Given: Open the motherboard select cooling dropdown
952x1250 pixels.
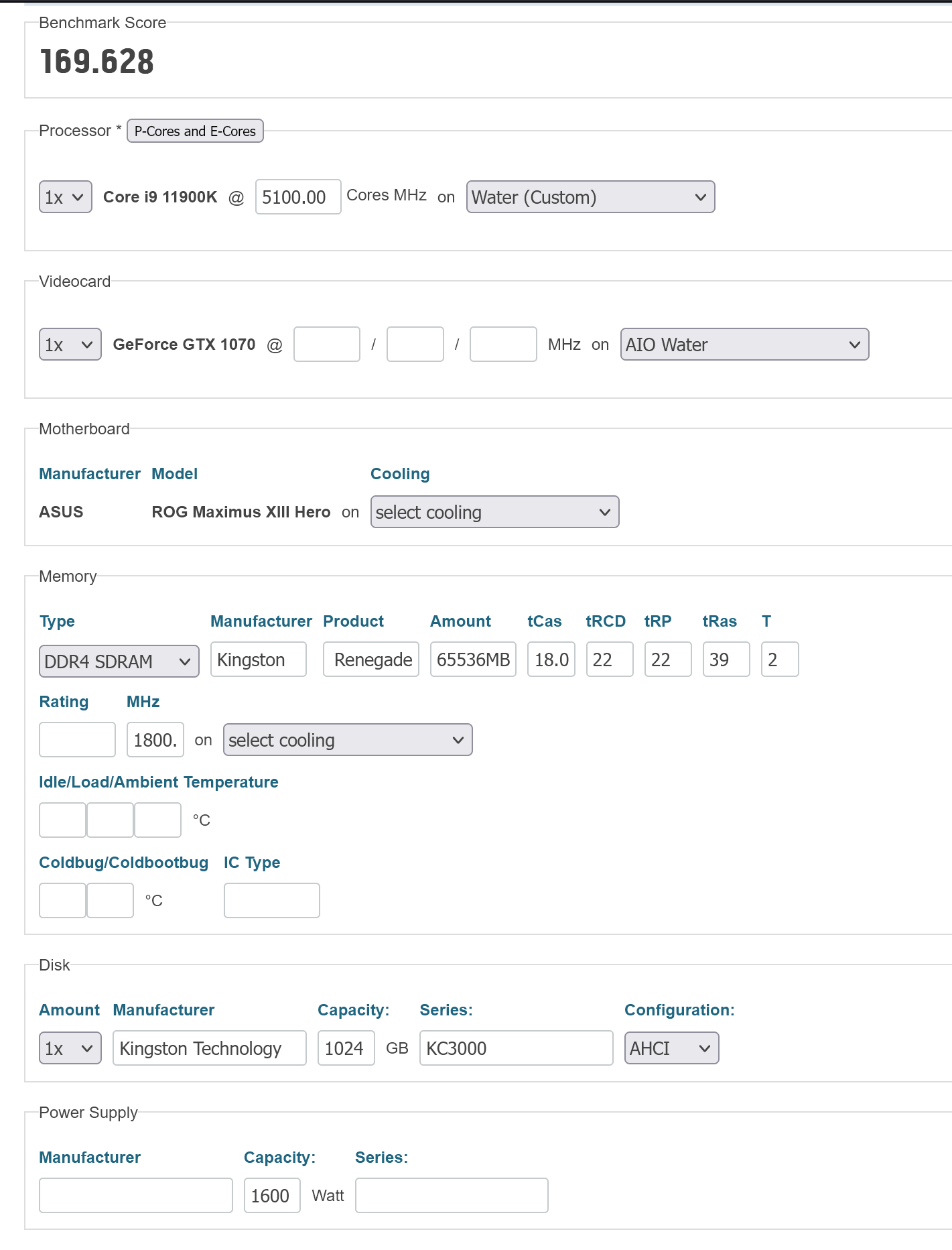Looking at the screenshot, I should pyautogui.click(x=494, y=512).
